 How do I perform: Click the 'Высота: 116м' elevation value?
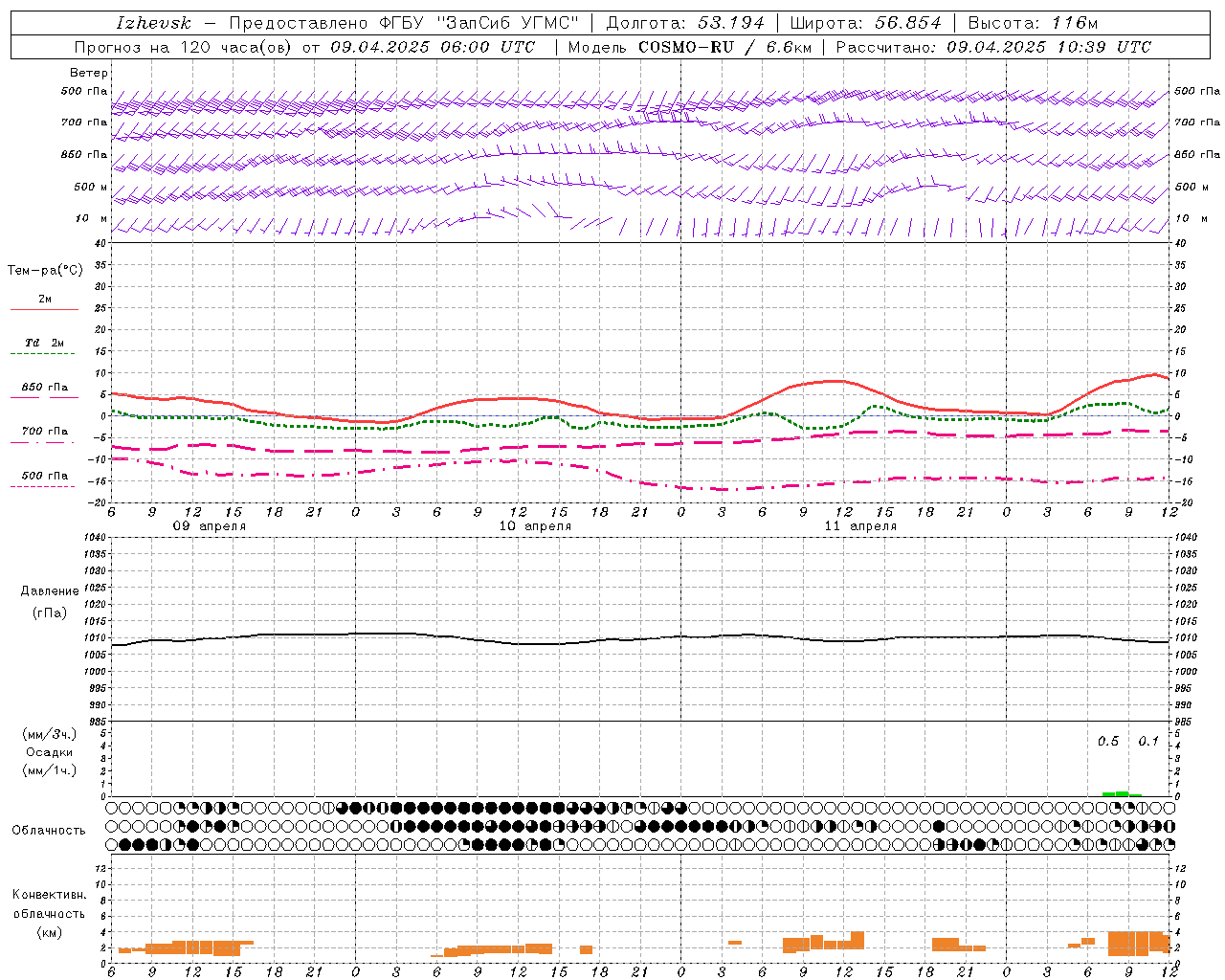pos(1033,23)
